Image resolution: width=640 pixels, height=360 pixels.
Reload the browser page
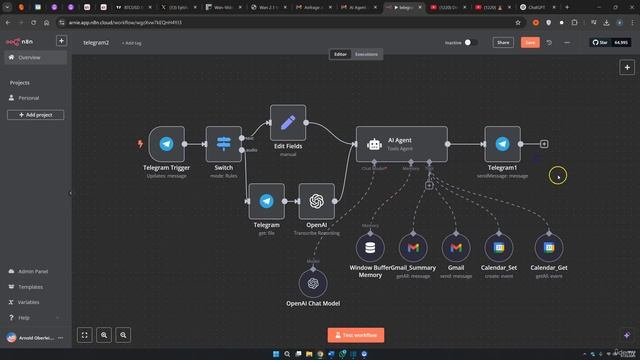coord(33,22)
